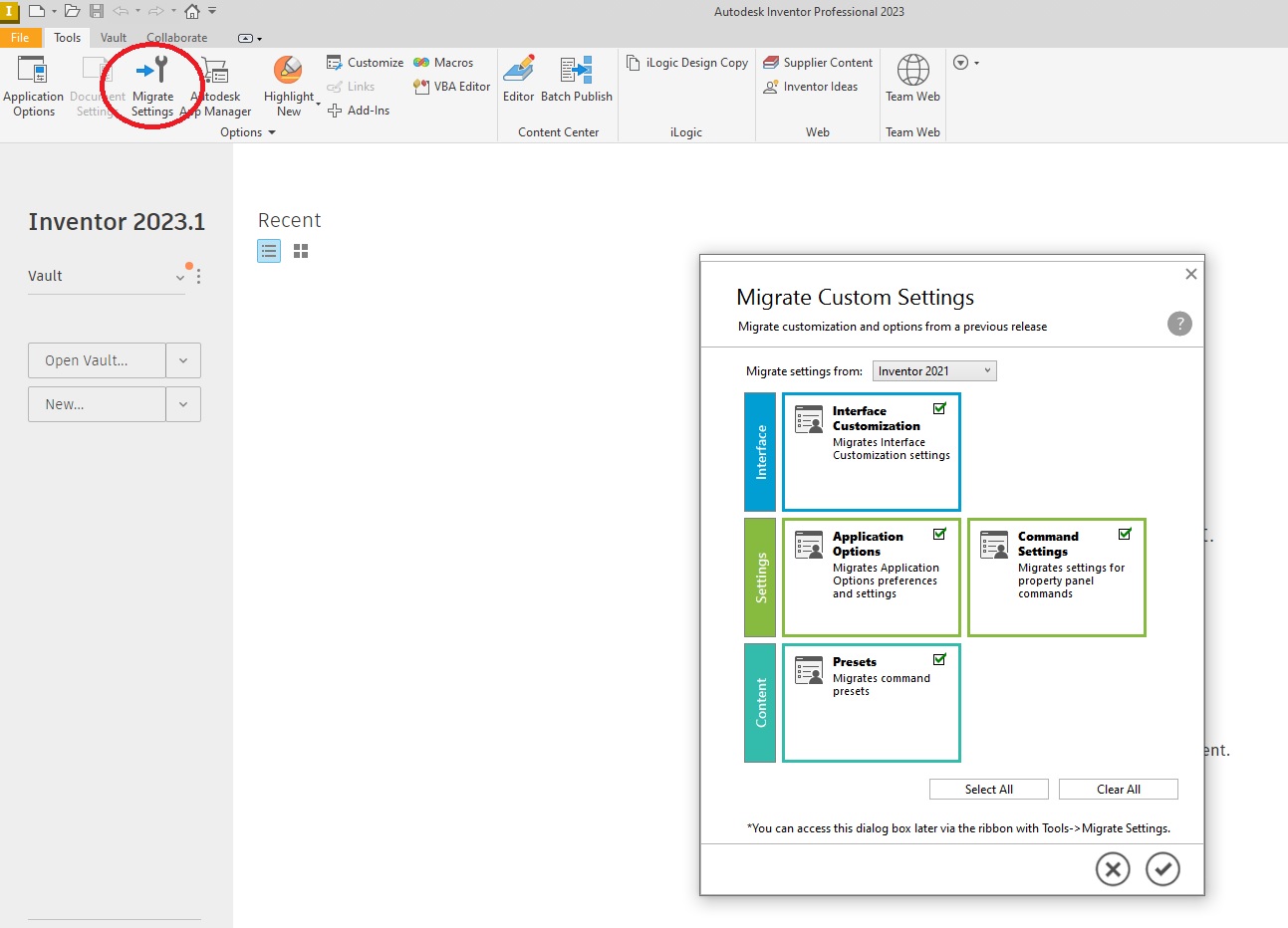Start iLogic Design Copy
The image size is (1288, 928).
click(x=686, y=63)
